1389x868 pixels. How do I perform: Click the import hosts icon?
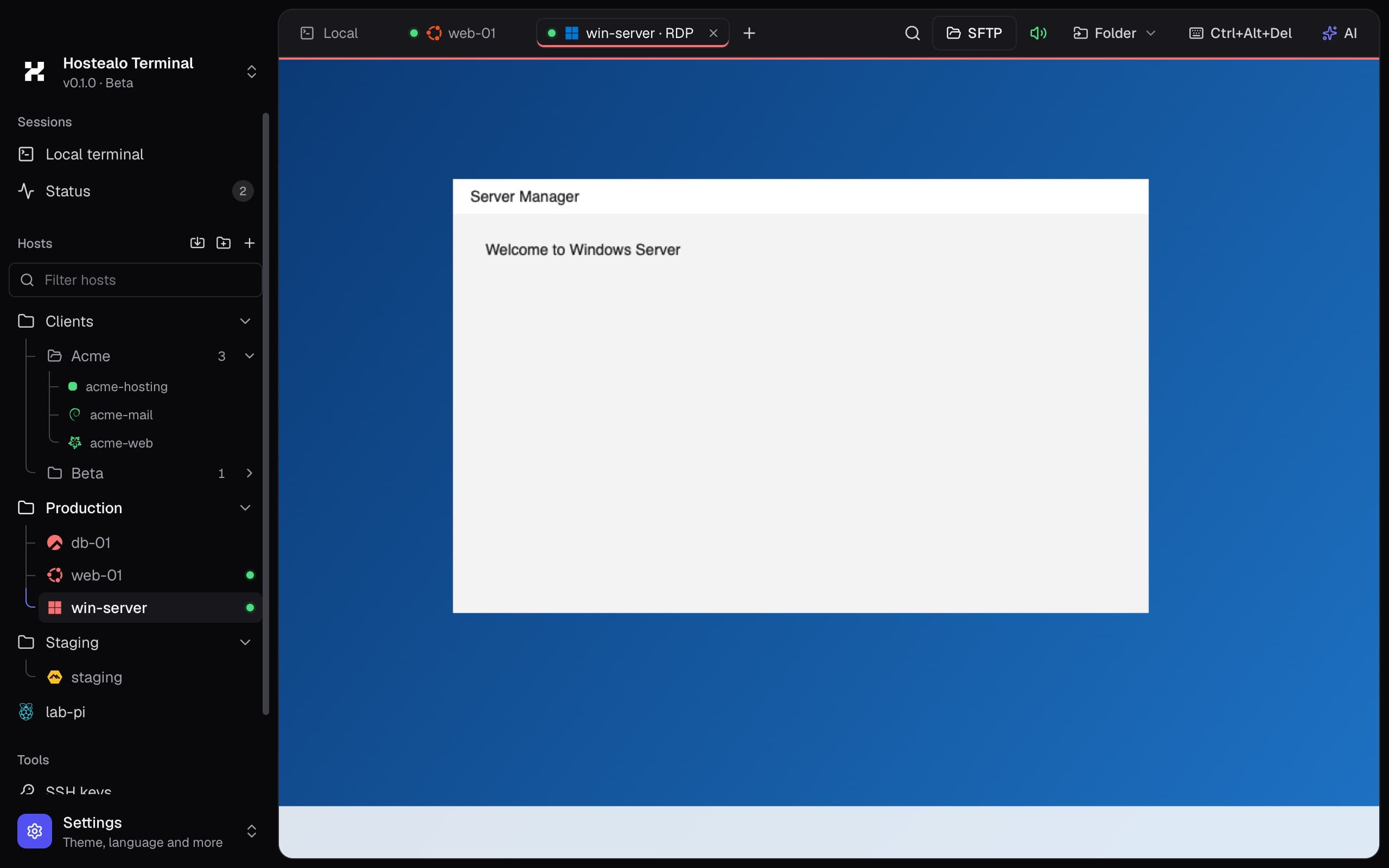(x=197, y=243)
